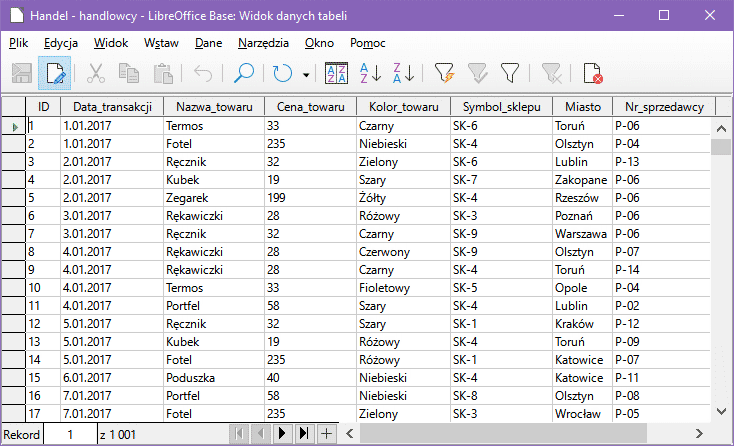Screen dimensions: 734x446
Task: Sort descending with Z-A icon
Action: (404, 73)
